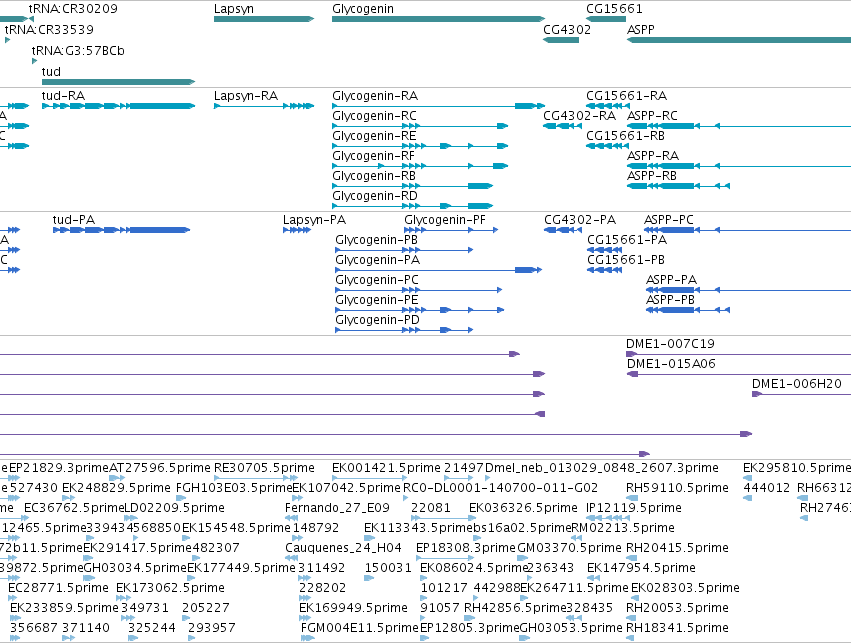Click the Glycogenin-PC protein label
Screen dimensions: 851x643
point(377,280)
